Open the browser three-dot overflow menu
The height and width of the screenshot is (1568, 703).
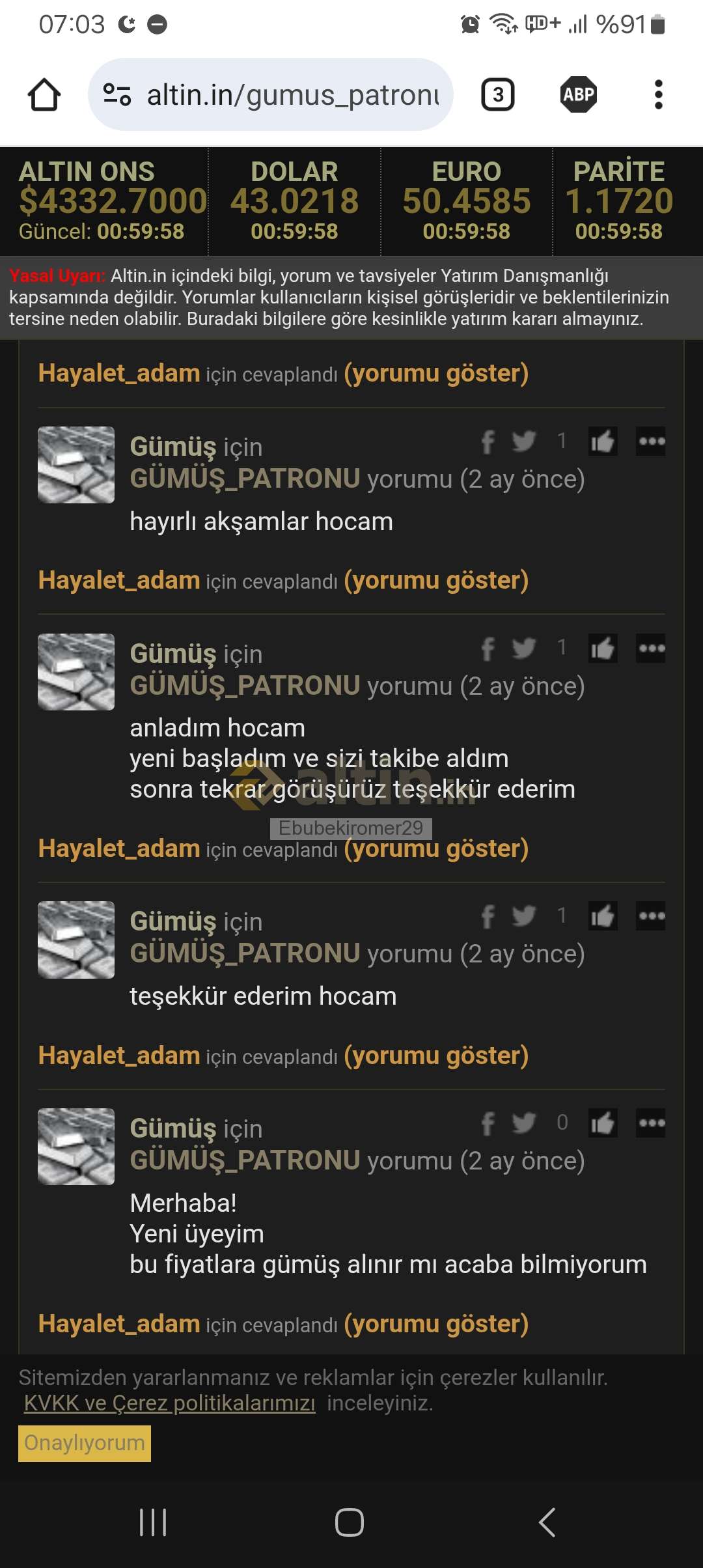(x=658, y=95)
